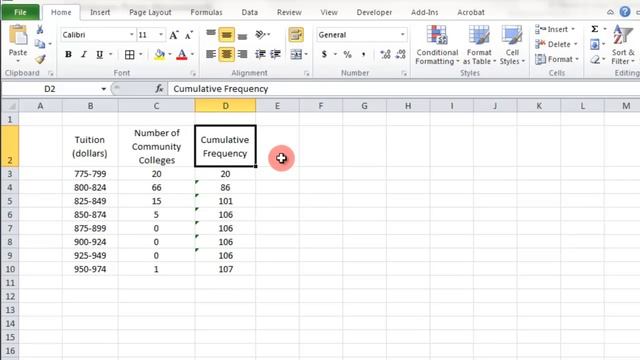Screen dimensions: 640x360
Task: Open Format as Table gallery
Action: tap(479, 45)
